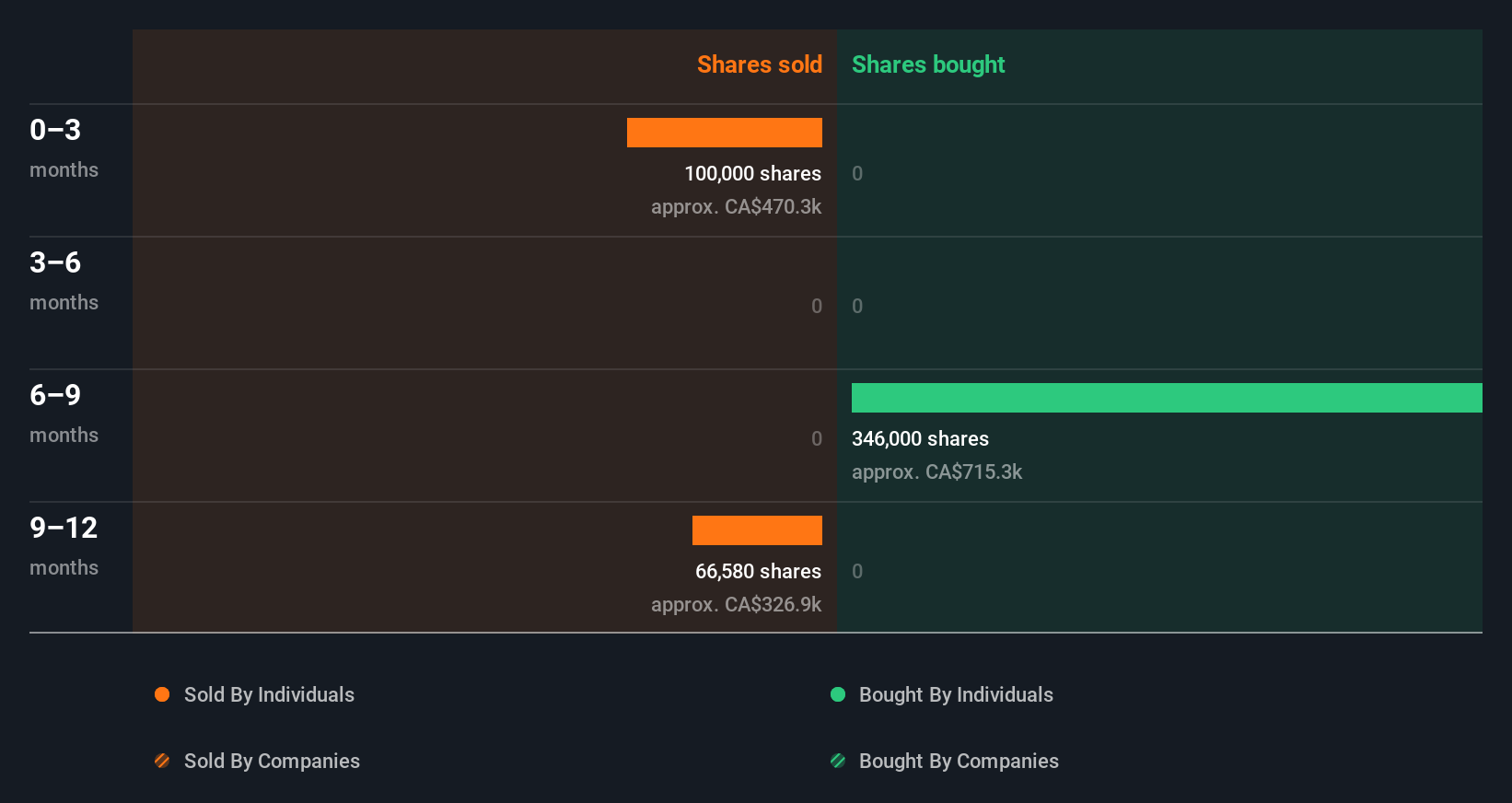Image resolution: width=1512 pixels, height=803 pixels.
Task: Click the approx. CA$715.3k value
Action: coord(936,471)
